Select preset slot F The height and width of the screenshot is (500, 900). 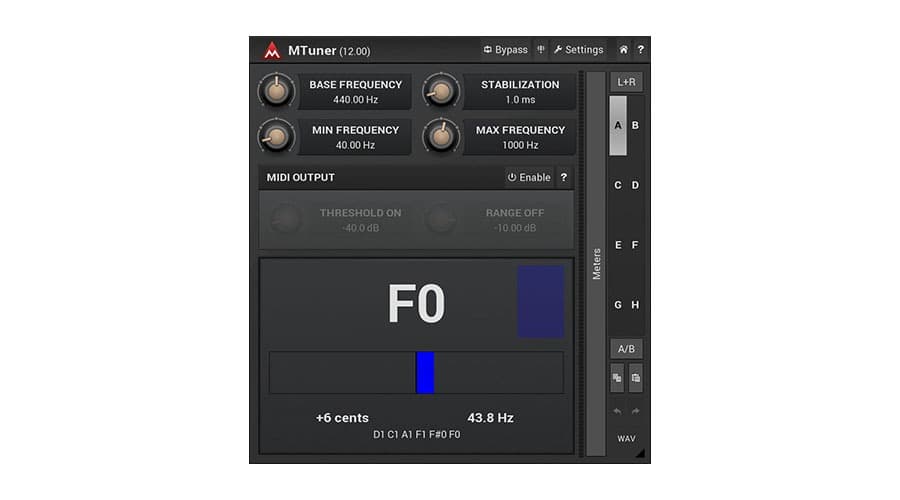tap(635, 245)
